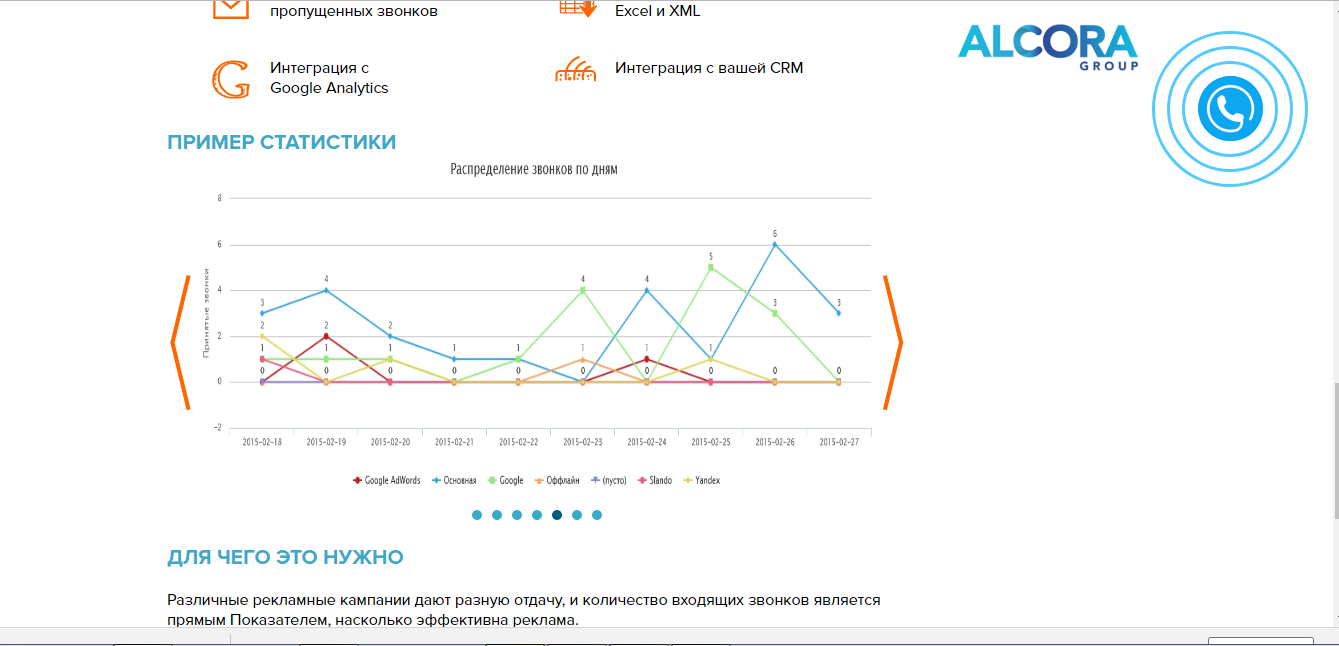
Task: Select the Основная series label
Action: (460, 479)
